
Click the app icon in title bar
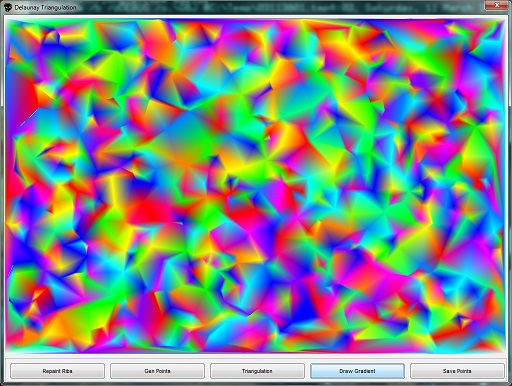click(7, 7)
